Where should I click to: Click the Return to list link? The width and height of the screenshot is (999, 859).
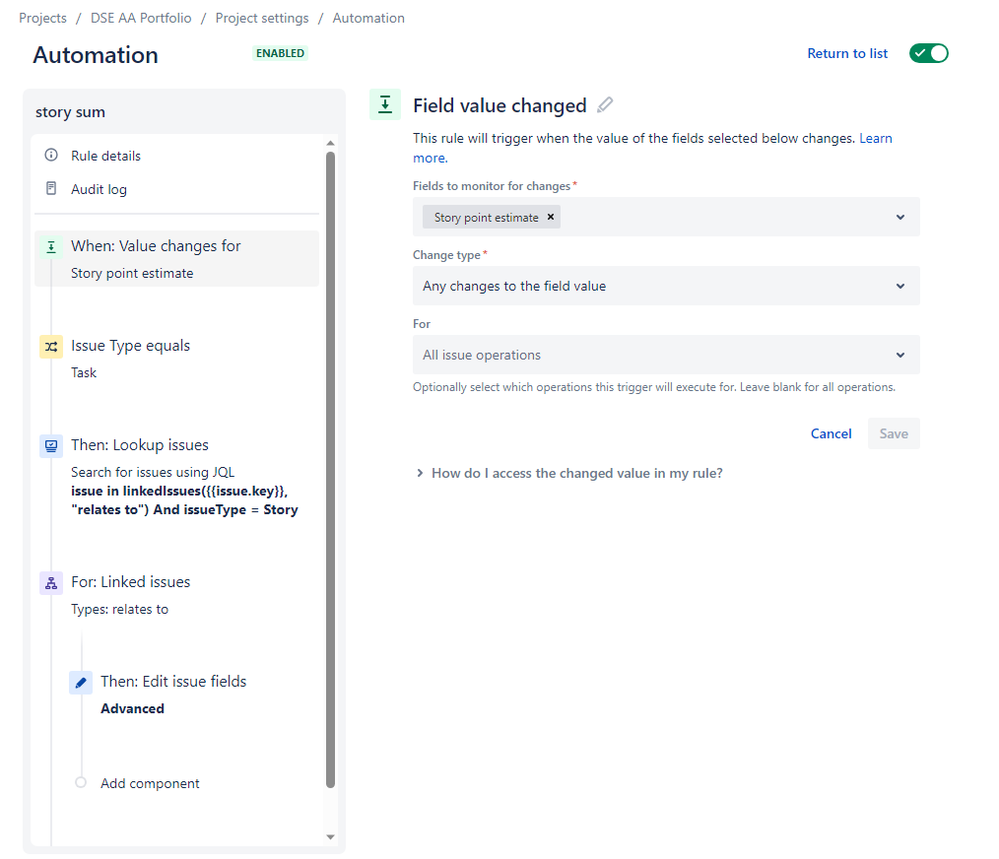click(847, 54)
